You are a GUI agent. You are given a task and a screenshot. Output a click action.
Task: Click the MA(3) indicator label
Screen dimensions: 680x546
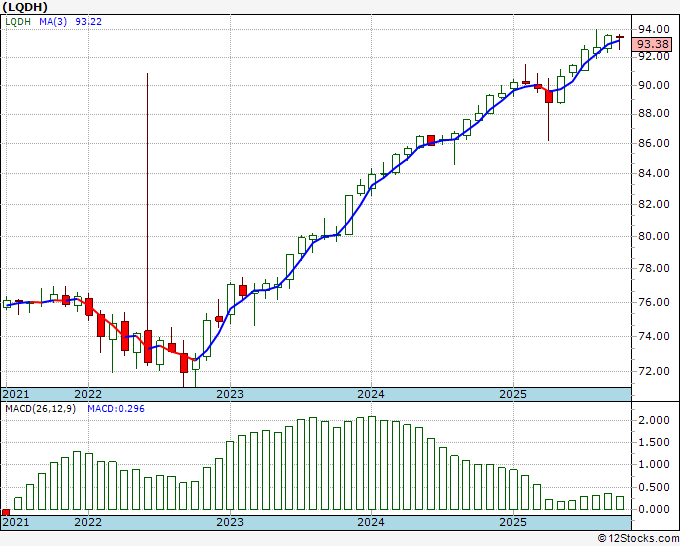[53, 22]
